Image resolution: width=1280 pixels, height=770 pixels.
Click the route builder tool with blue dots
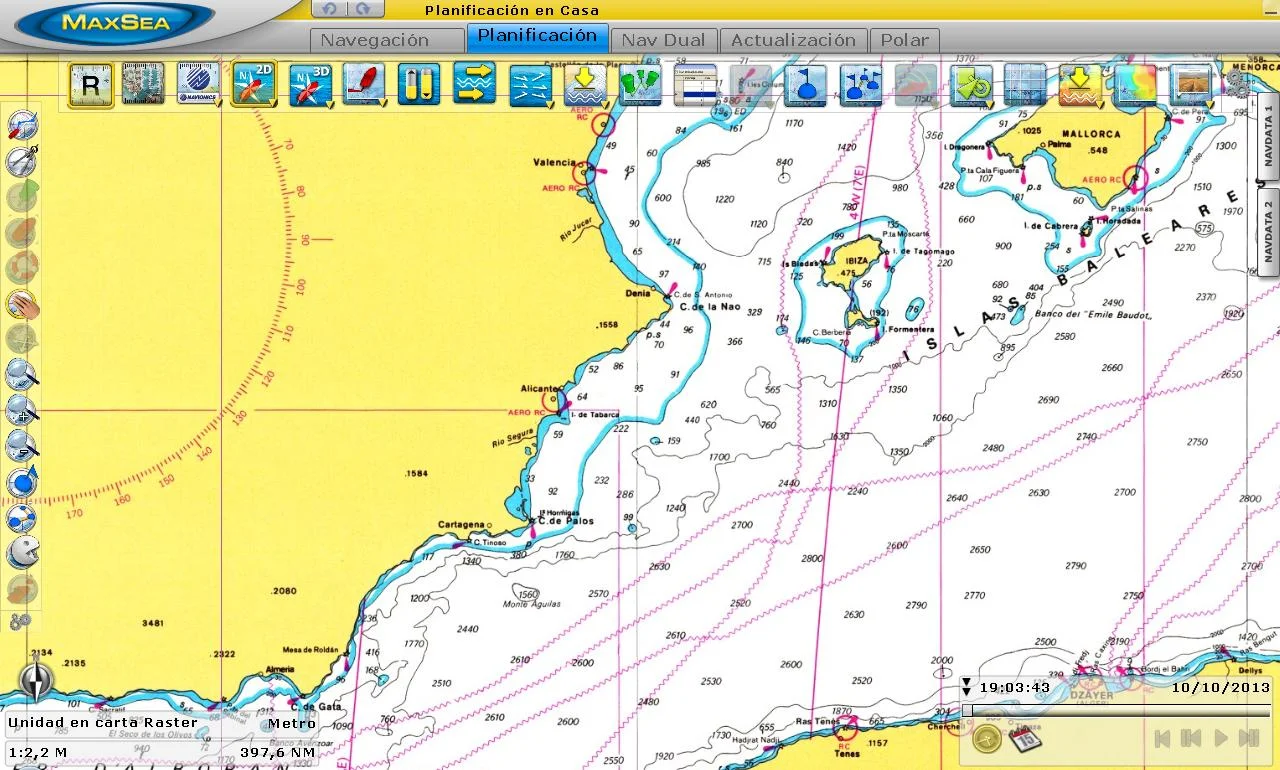click(x=21, y=518)
